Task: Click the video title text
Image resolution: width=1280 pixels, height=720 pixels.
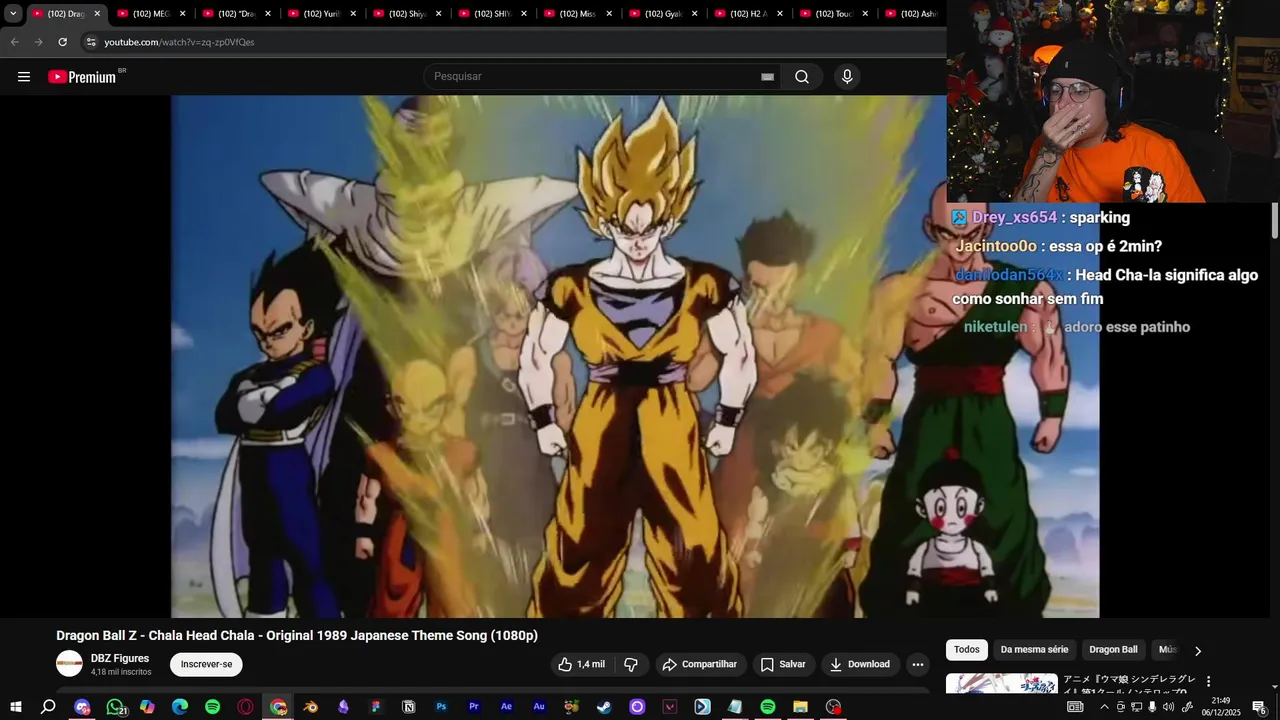Action: [x=297, y=636]
